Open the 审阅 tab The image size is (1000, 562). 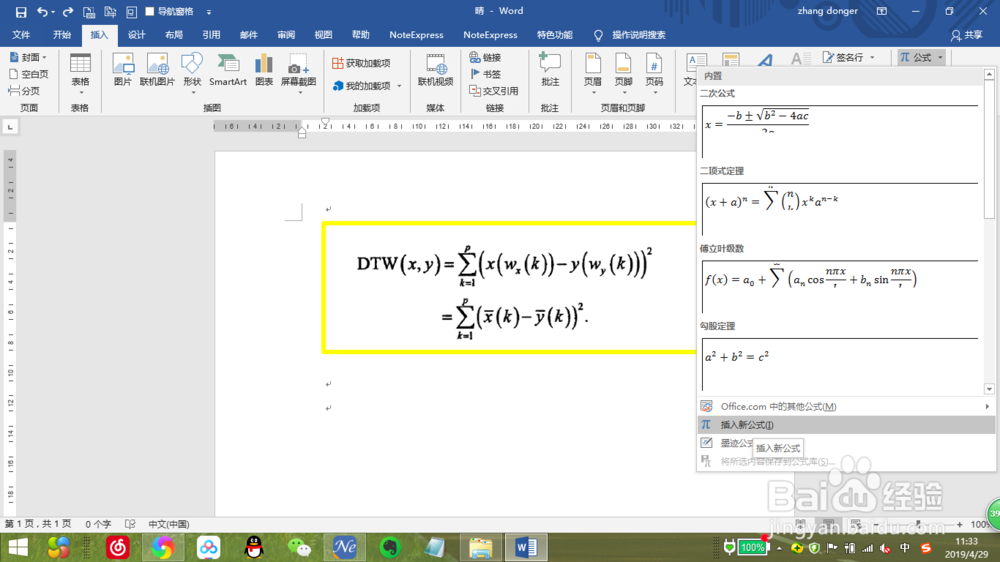[286, 35]
